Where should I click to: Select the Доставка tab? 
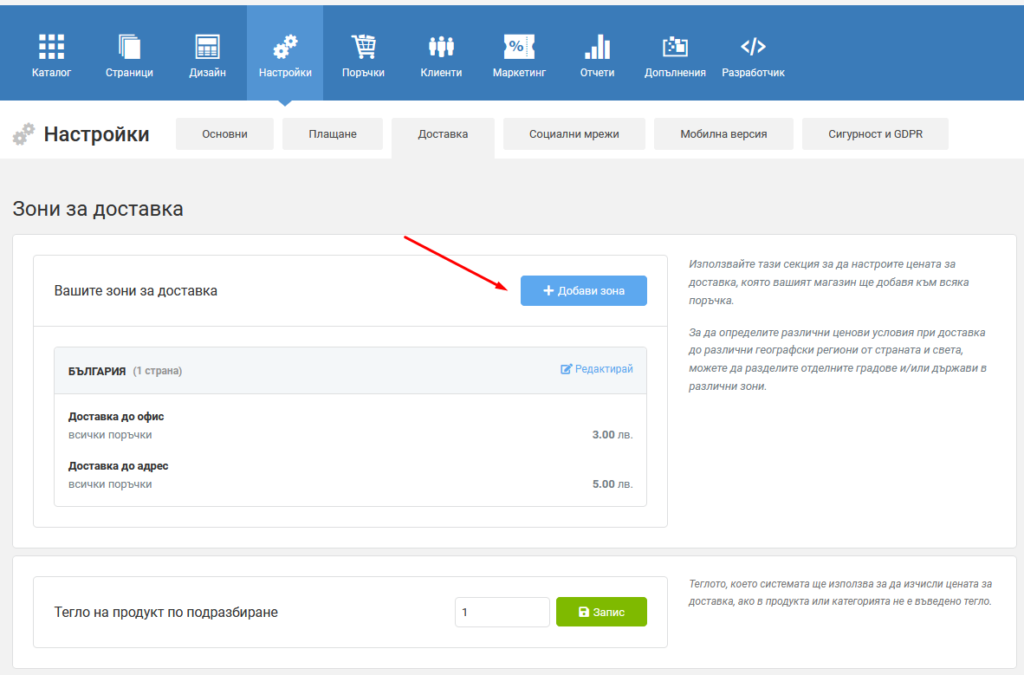tap(443, 134)
